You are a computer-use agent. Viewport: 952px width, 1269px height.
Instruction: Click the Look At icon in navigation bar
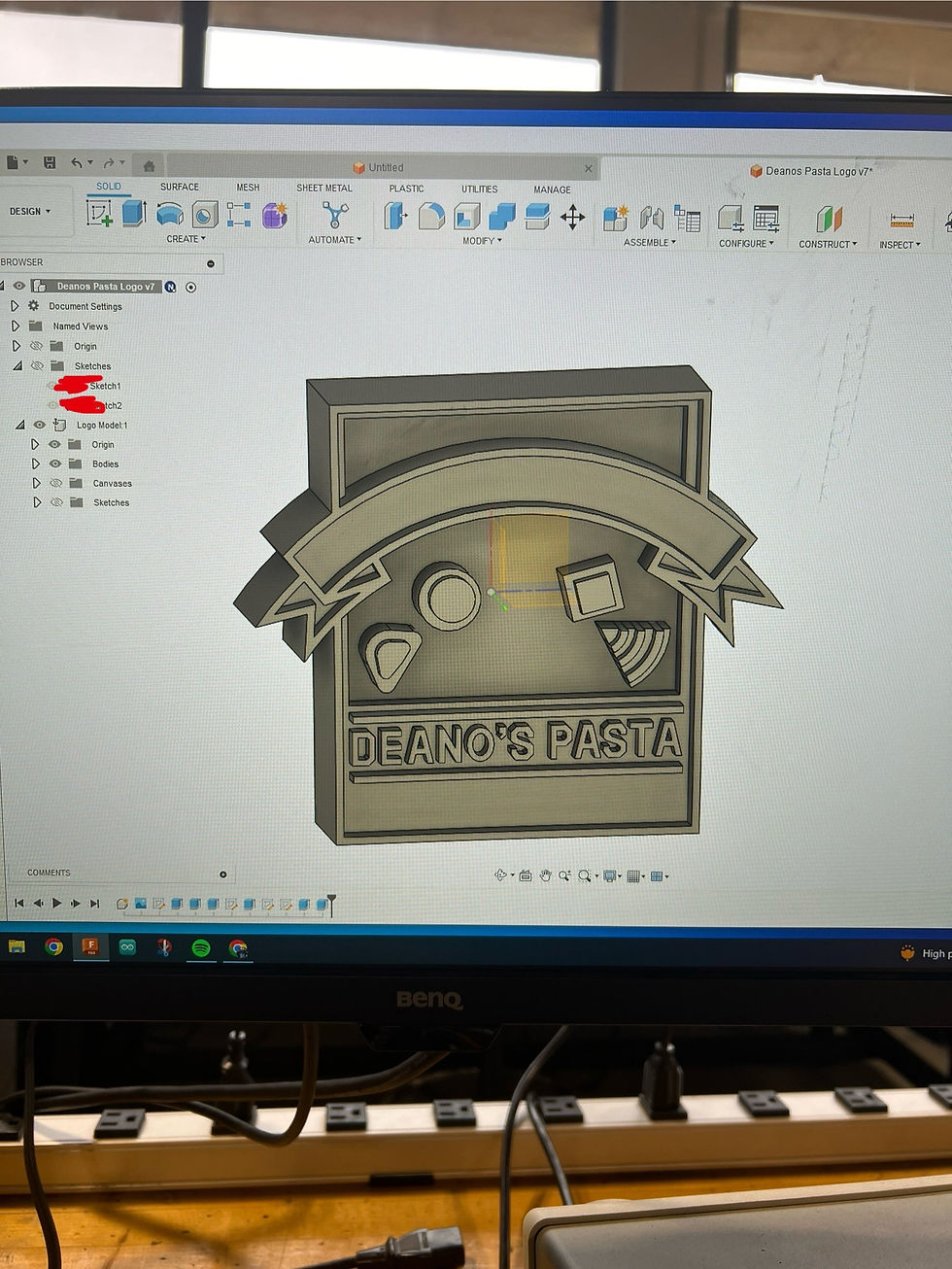tap(525, 875)
